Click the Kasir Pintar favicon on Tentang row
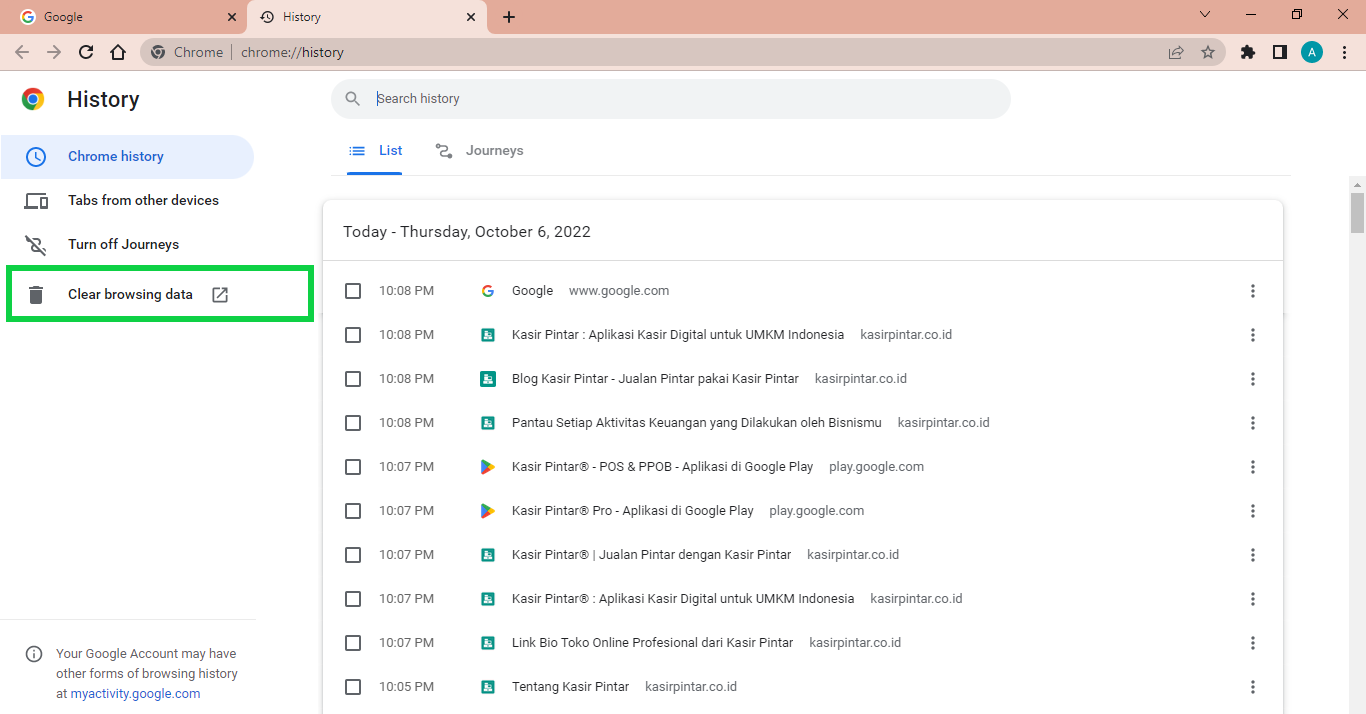 pyautogui.click(x=488, y=687)
